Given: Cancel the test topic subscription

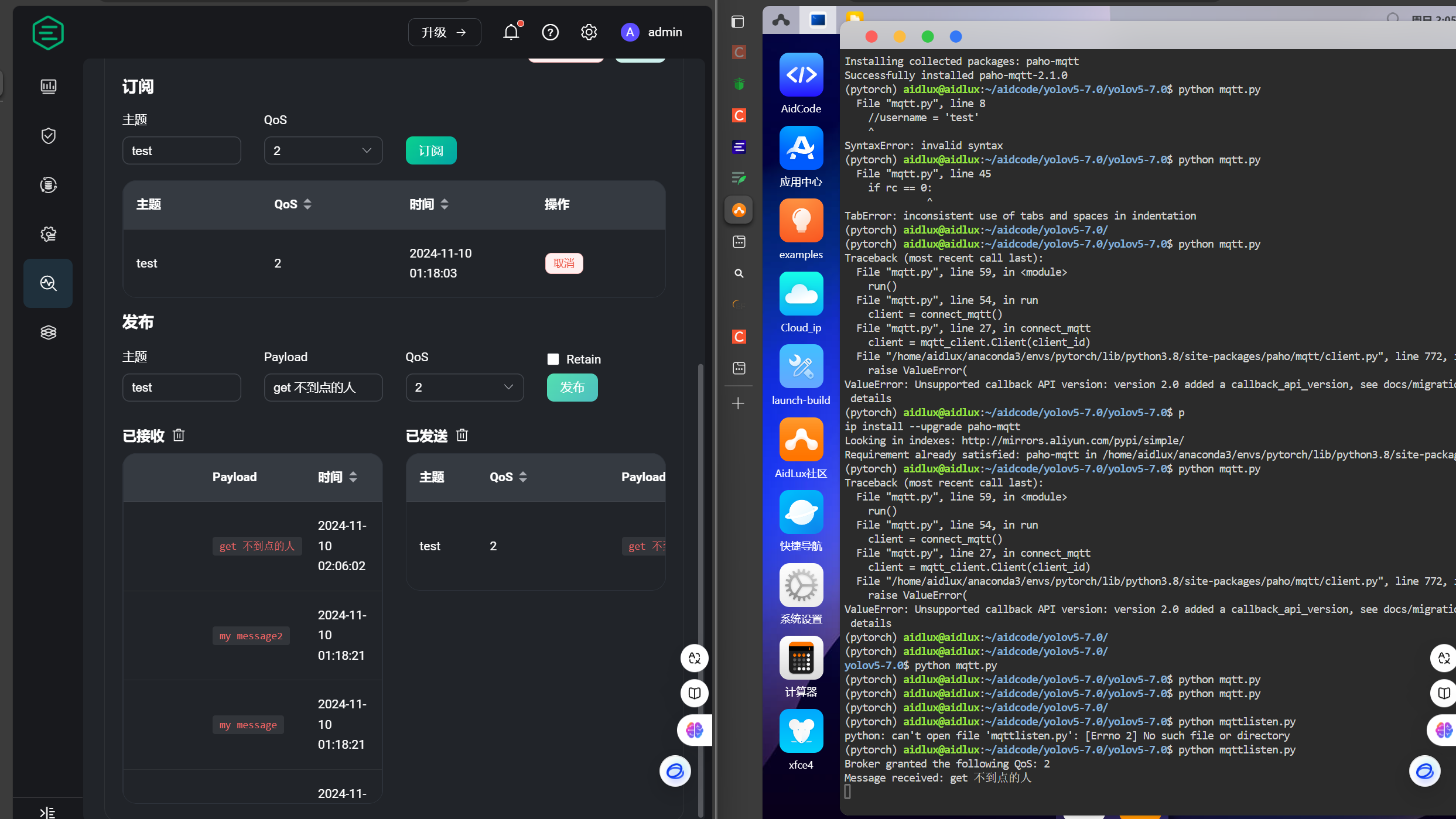Looking at the screenshot, I should pos(563,263).
